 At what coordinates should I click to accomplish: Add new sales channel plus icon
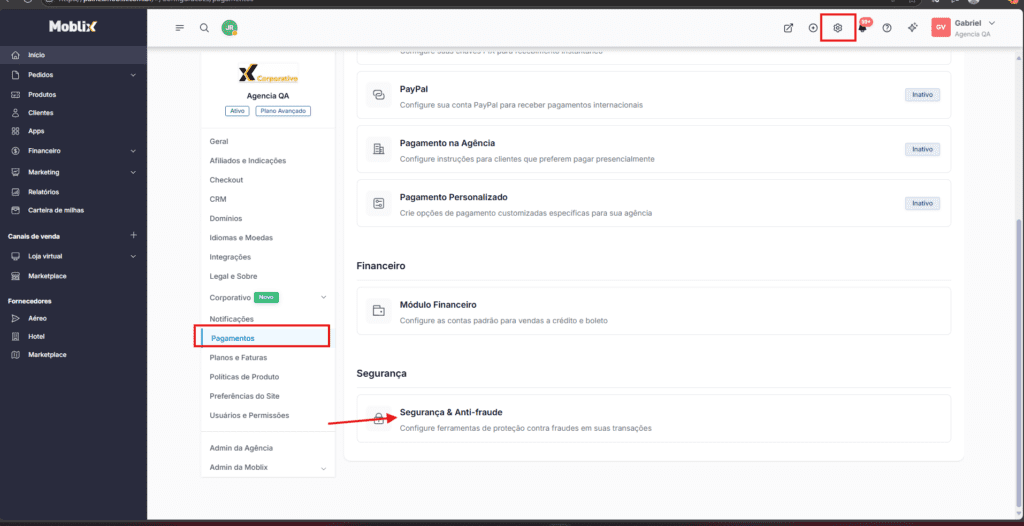(x=133, y=235)
